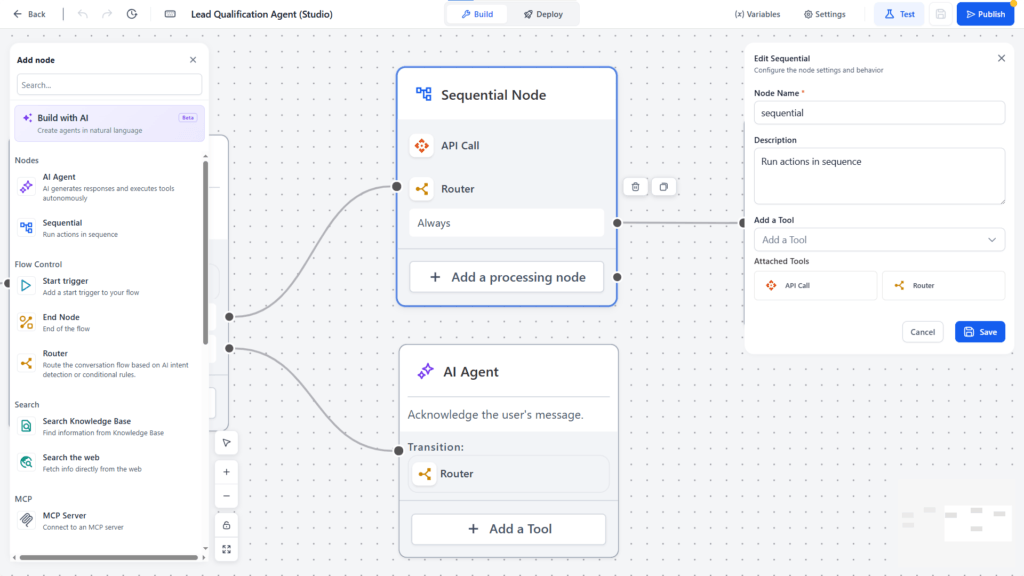Redo the last change
Viewport: 1024px width, 576px height.
tap(107, 14)
